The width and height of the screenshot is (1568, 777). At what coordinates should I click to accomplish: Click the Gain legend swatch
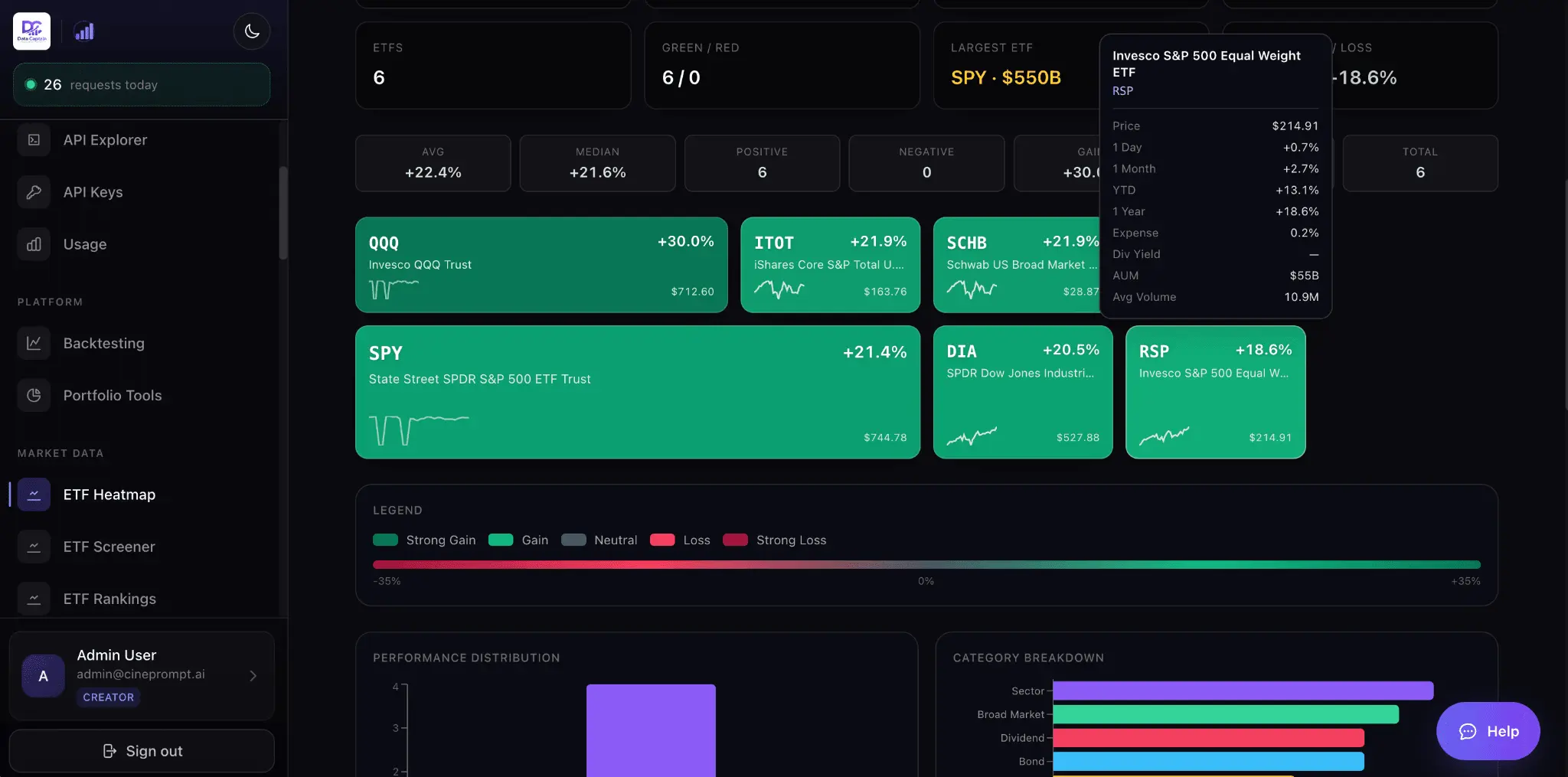pos(501,540)
